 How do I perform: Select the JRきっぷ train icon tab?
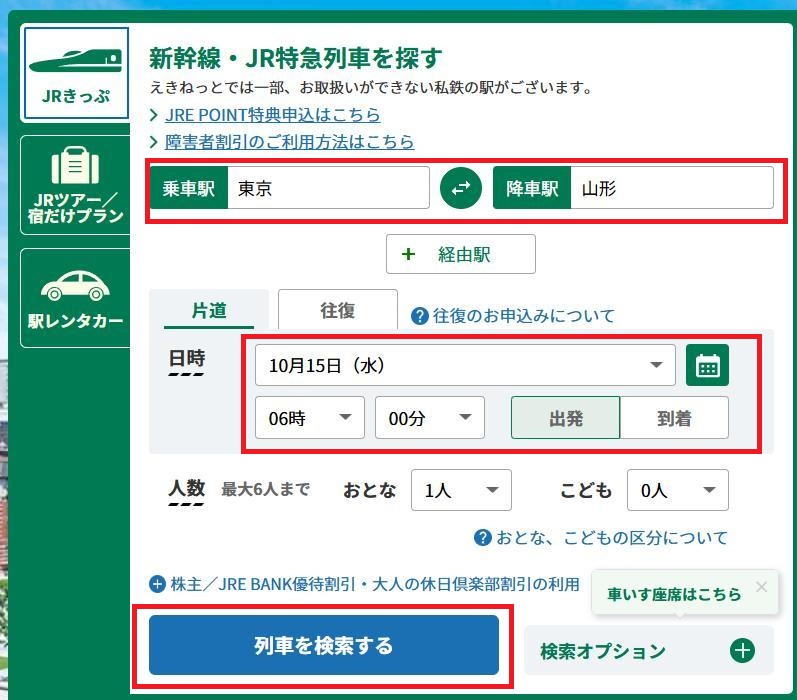[x=75, y=73]
